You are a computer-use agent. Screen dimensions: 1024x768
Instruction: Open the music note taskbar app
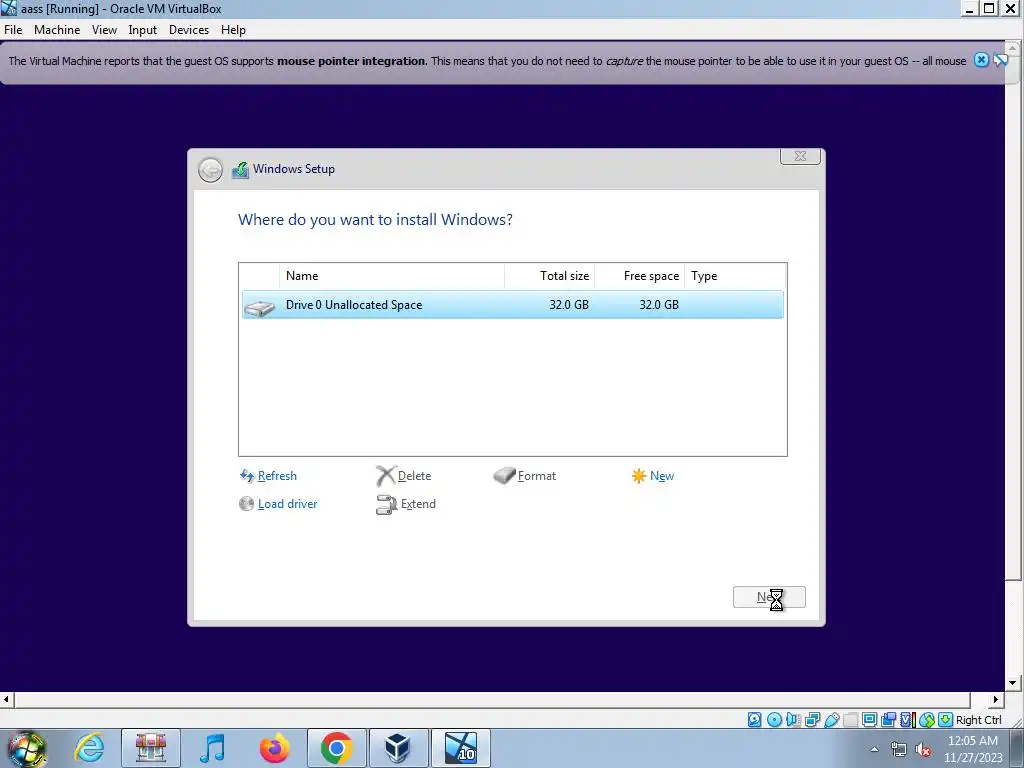coord(212,748)
